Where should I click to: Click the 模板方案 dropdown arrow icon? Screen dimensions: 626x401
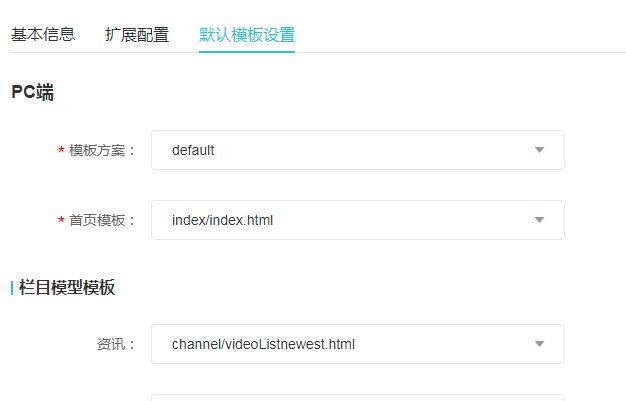coord(539,150)
